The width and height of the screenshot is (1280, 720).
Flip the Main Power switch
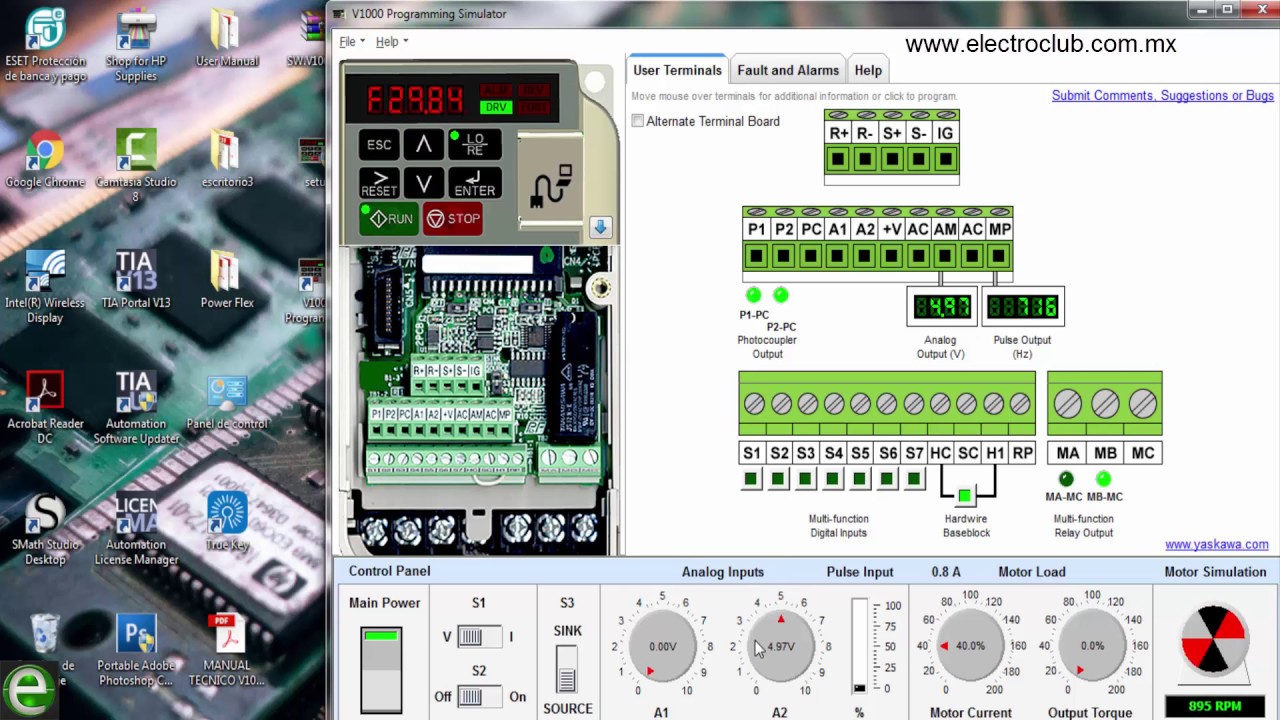click(381, 669)
